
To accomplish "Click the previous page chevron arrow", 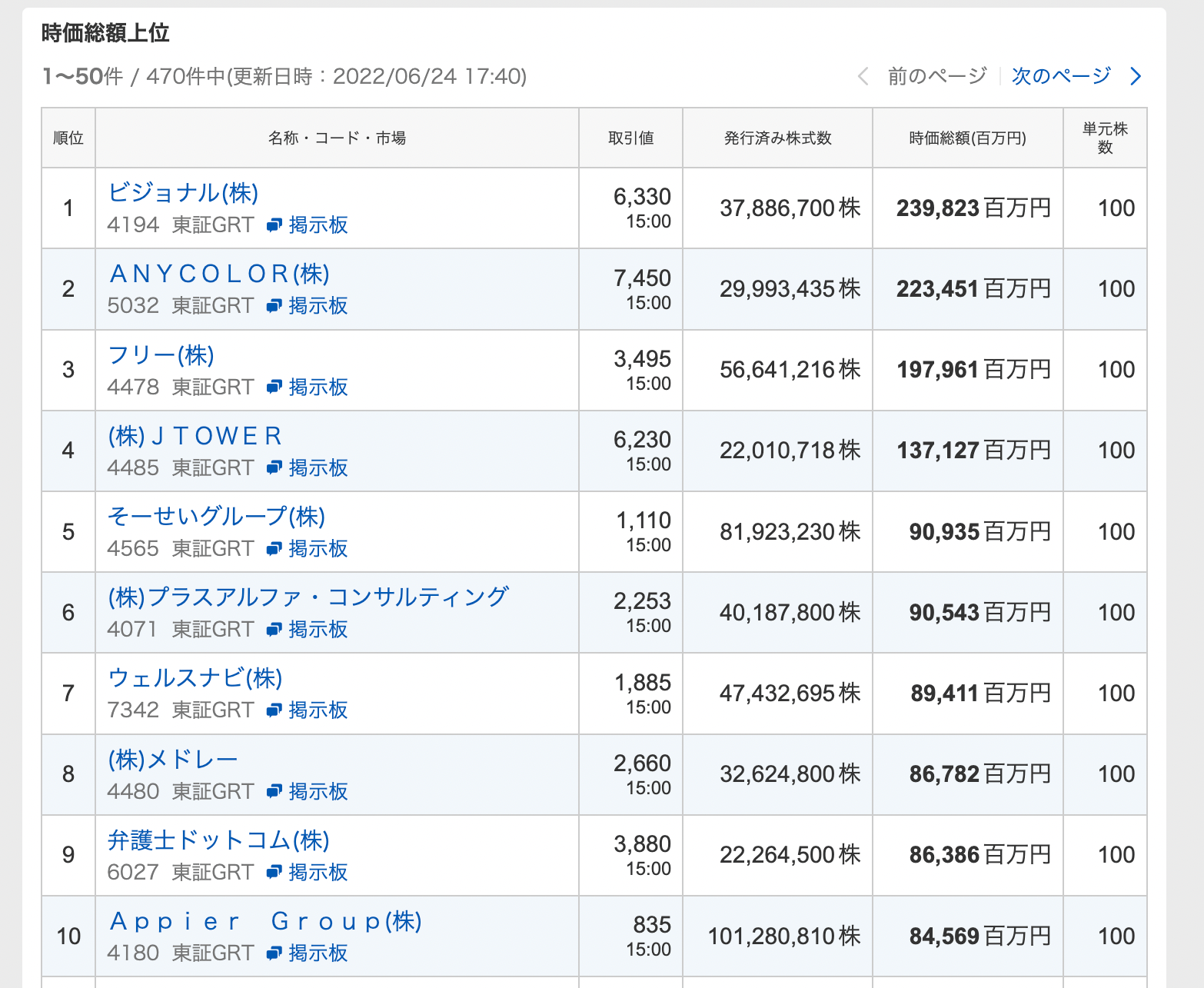I will 863,76.
